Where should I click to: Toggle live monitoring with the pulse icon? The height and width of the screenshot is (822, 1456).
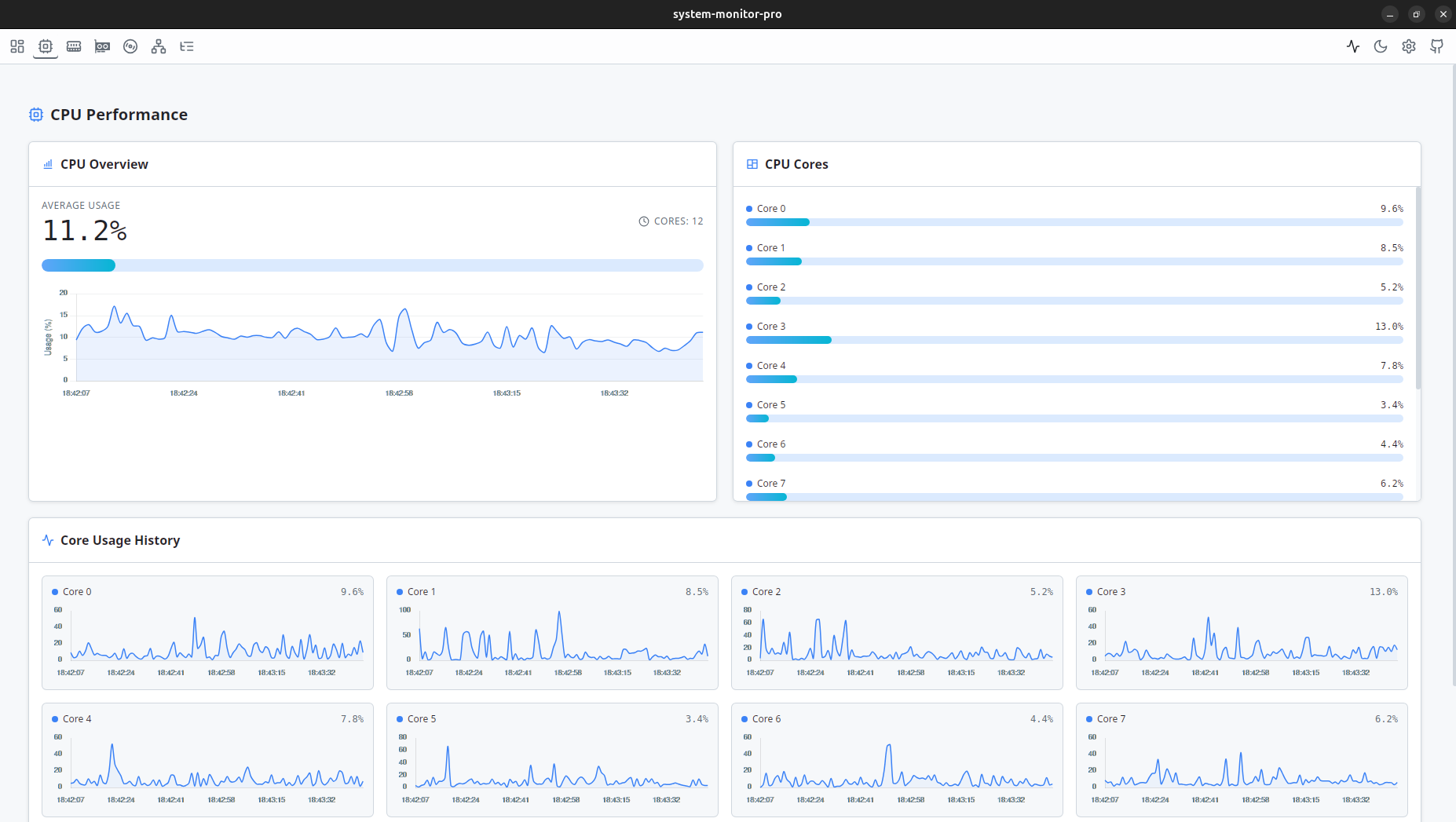tap(1353, 46)
